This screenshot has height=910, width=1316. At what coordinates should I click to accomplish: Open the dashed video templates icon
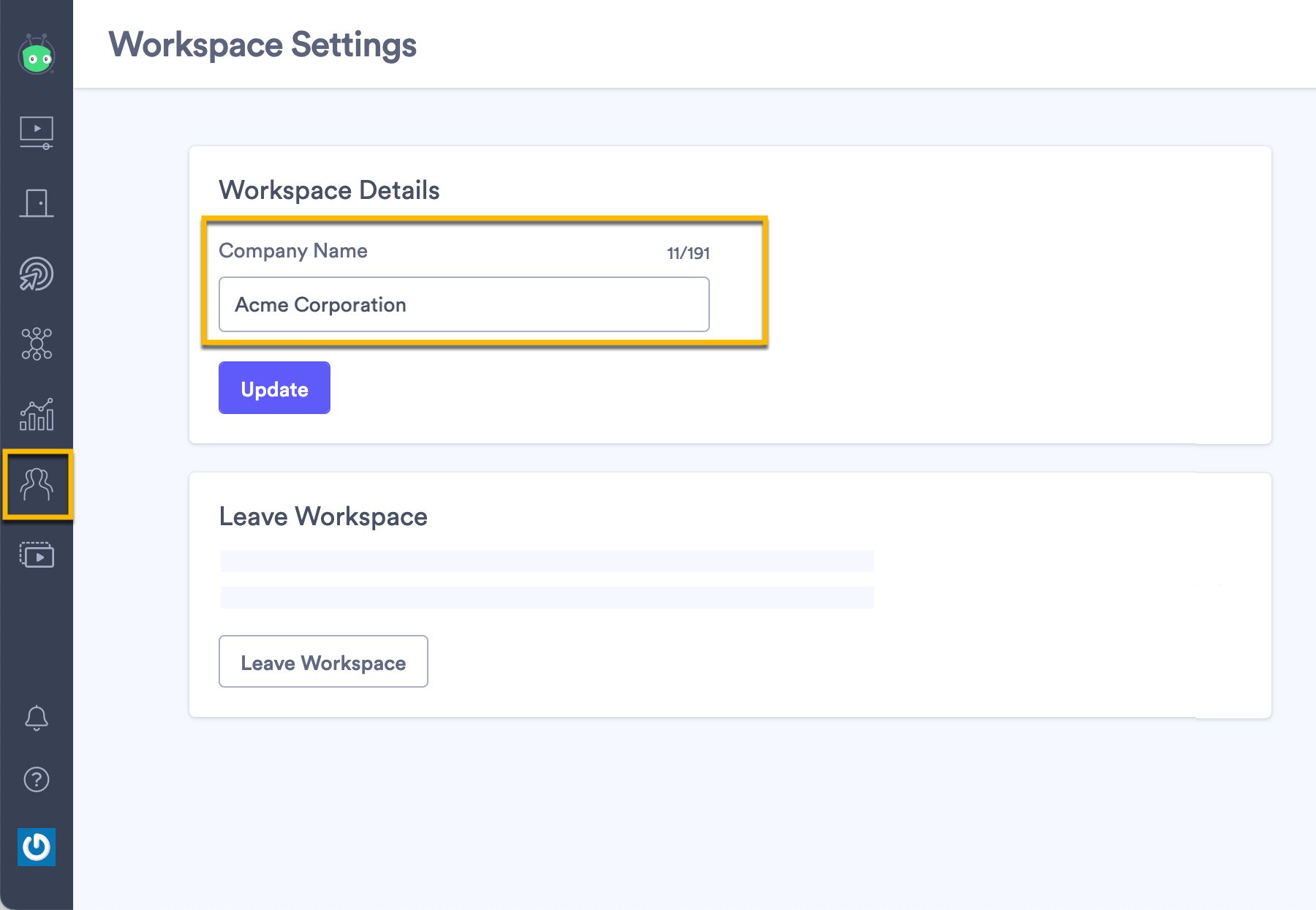tap(37, 555)
